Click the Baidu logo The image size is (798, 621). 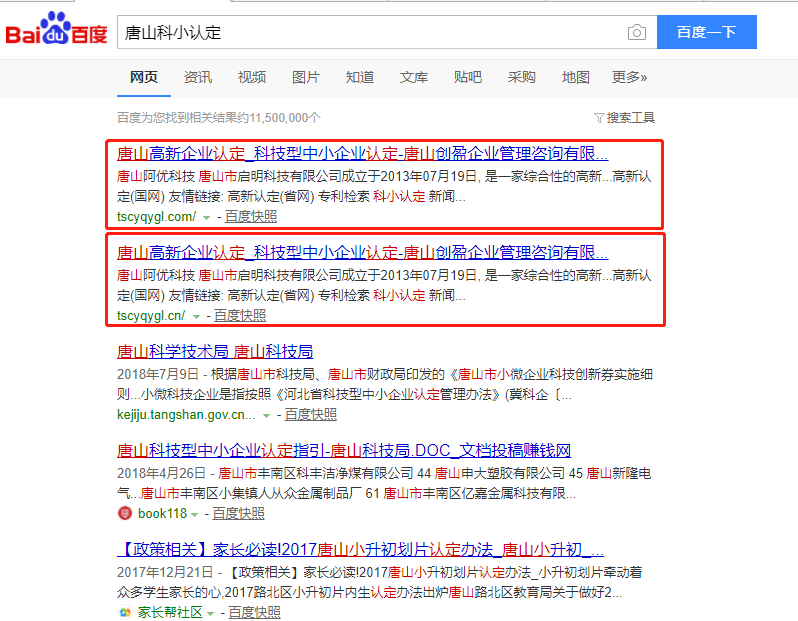point(57,32)
